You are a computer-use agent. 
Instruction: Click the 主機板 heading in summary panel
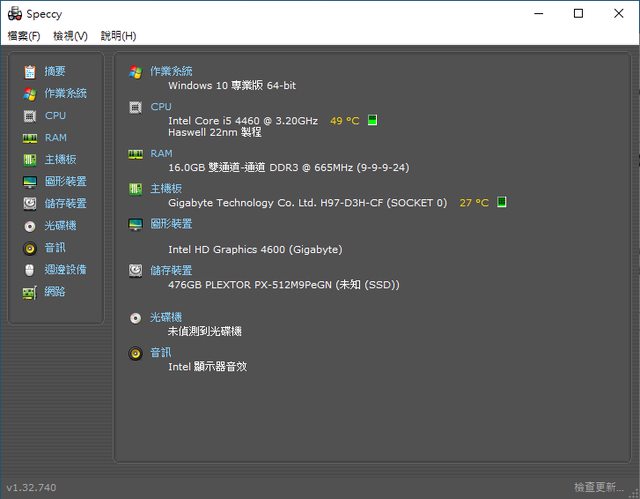166,188
